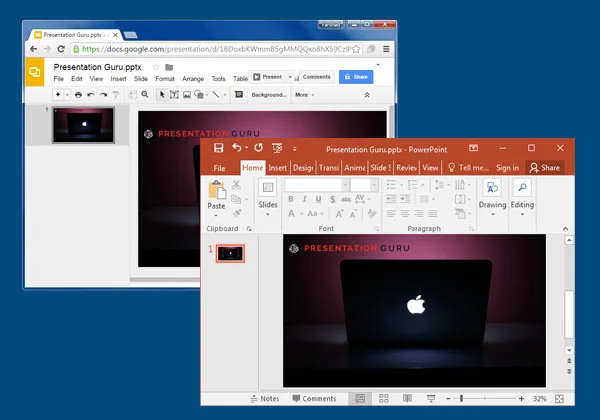Viewport: 600px width, 420px height.
Task: Click Fit slide to window icon
Action: [x=559, y=399]
